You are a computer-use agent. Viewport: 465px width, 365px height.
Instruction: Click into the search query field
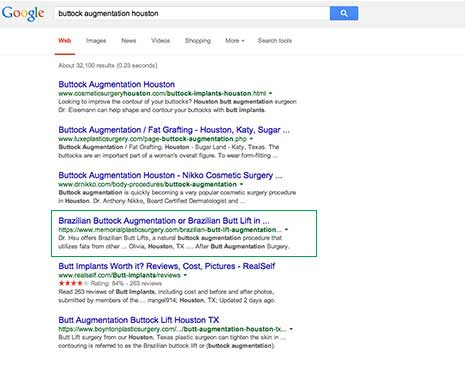point(192,13)
